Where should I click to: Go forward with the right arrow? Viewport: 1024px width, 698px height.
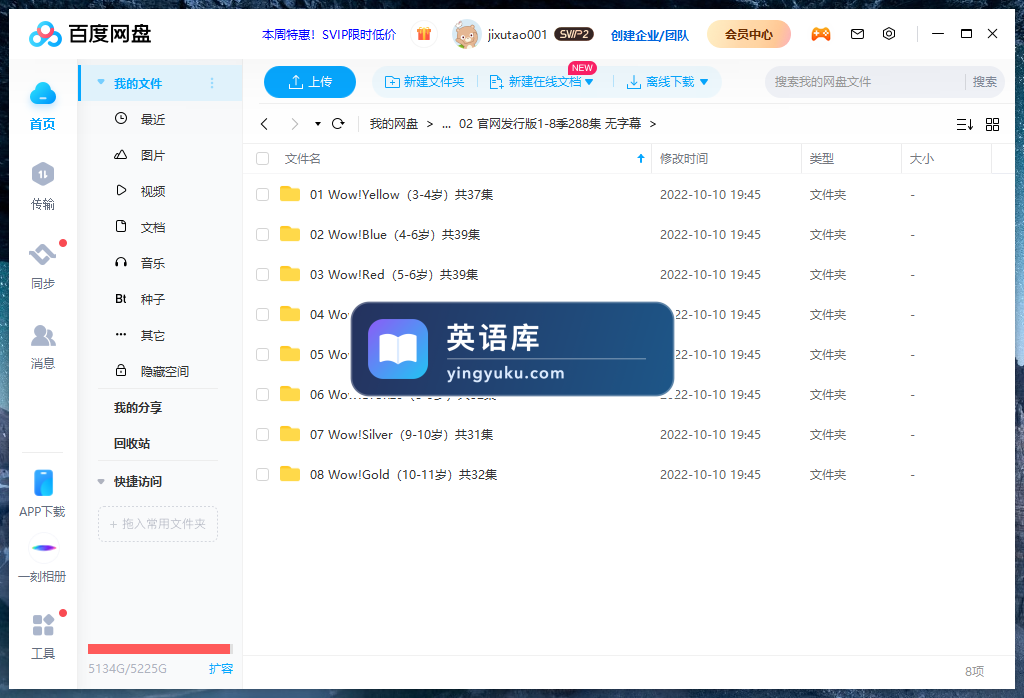click(295, 123)
